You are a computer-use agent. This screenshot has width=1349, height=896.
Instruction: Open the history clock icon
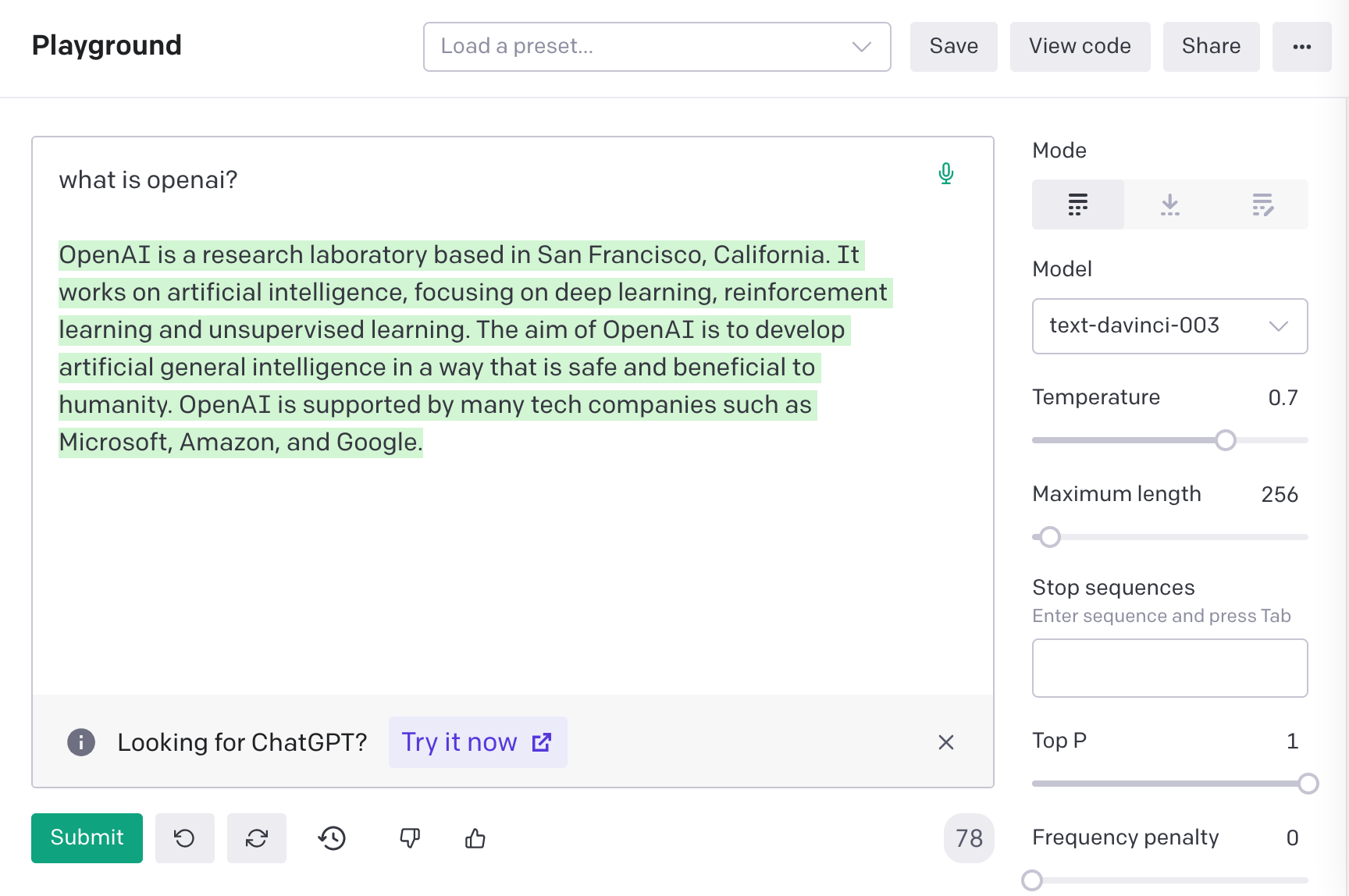coord(332,838)
